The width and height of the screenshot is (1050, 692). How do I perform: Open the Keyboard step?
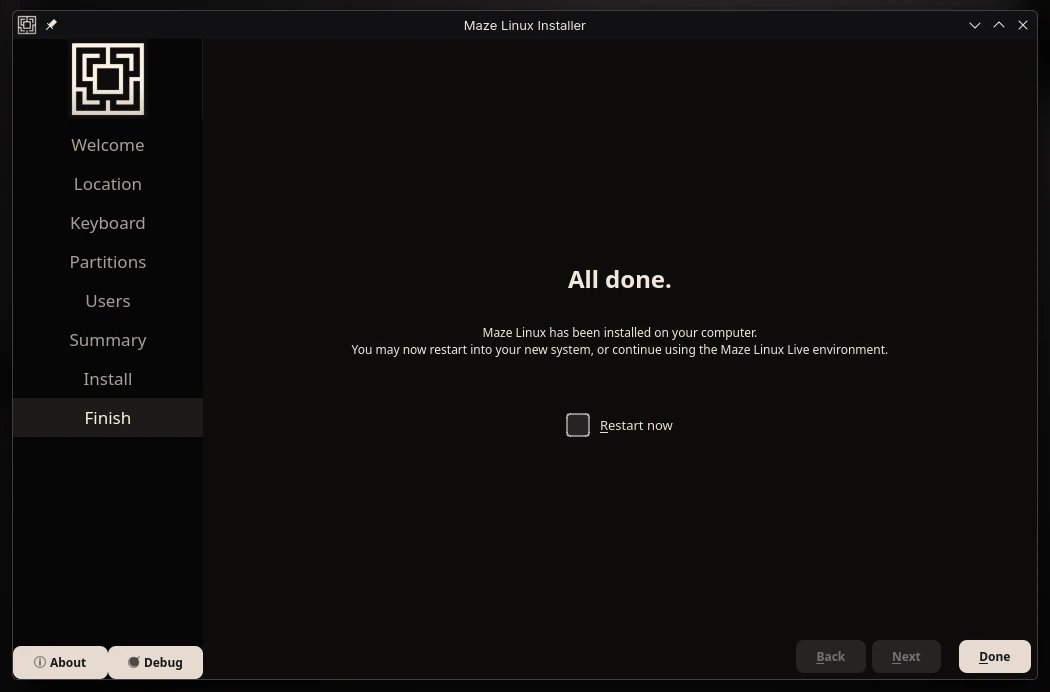[108, 222]
